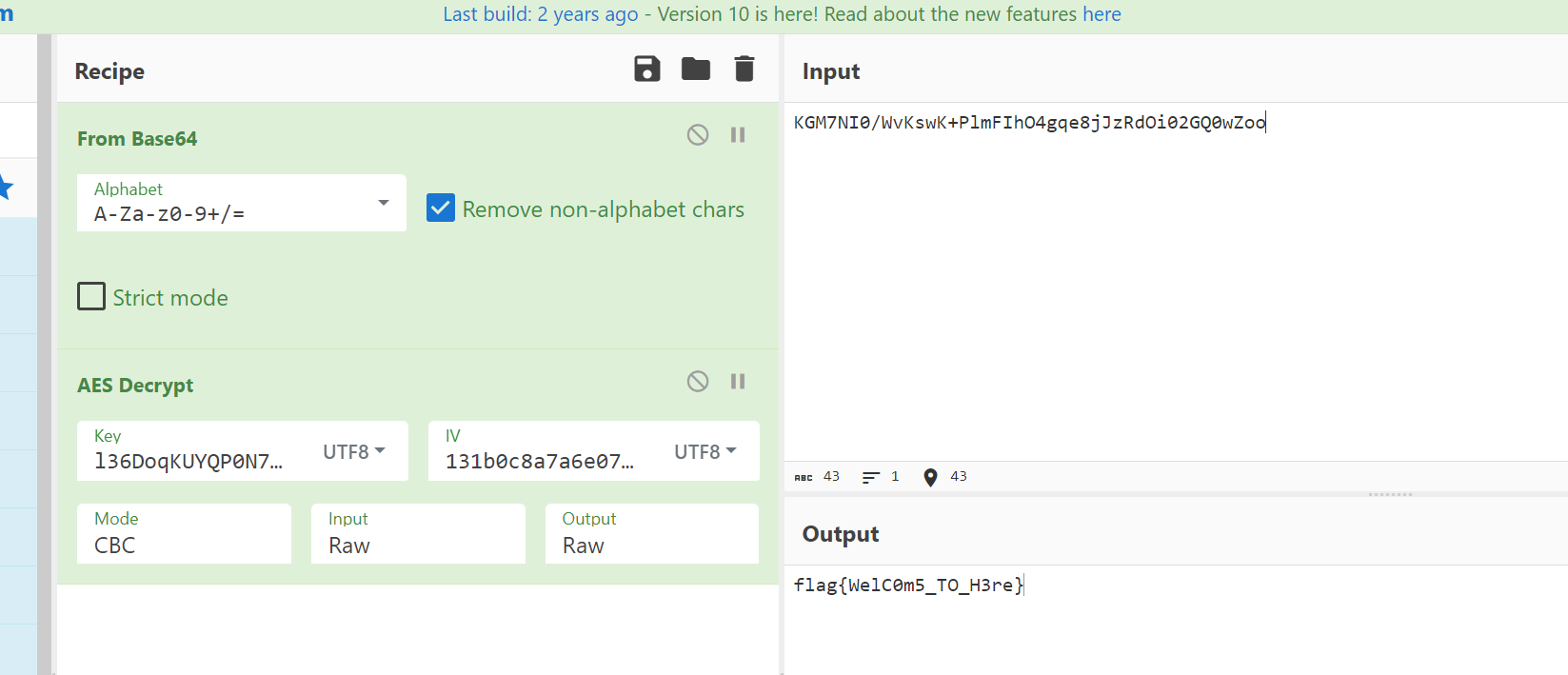Disable the AES Decrypt operation

pyautogui.click(x=698, y=382)
